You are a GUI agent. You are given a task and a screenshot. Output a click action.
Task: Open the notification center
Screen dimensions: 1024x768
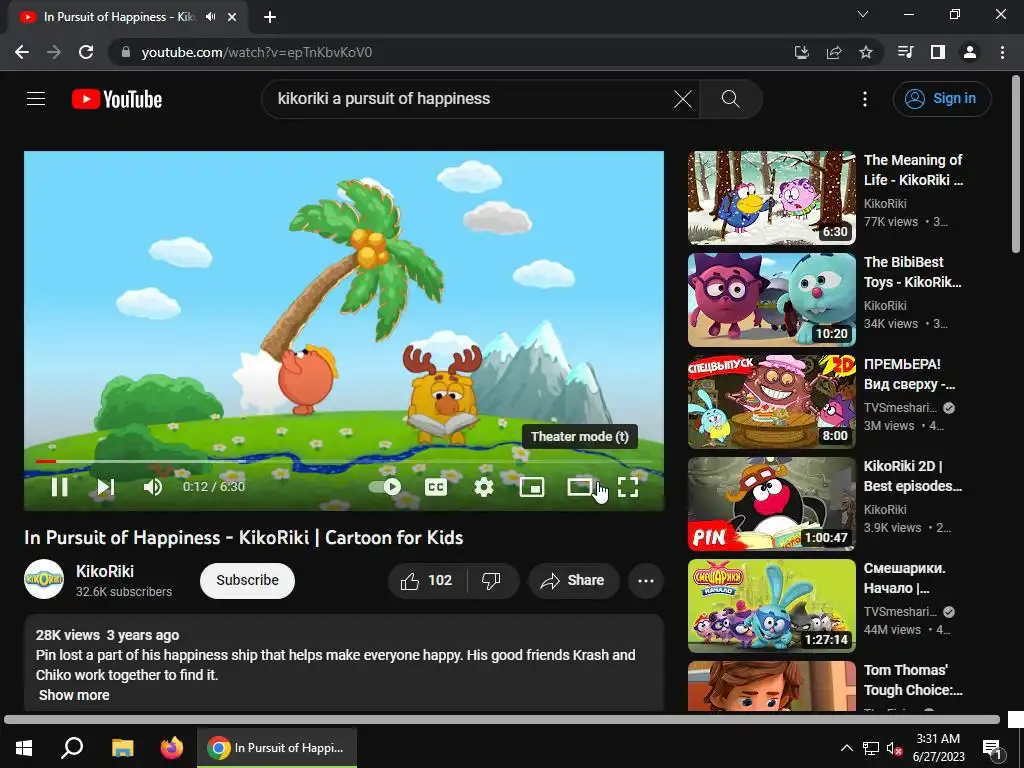click(x=993, y=748)
